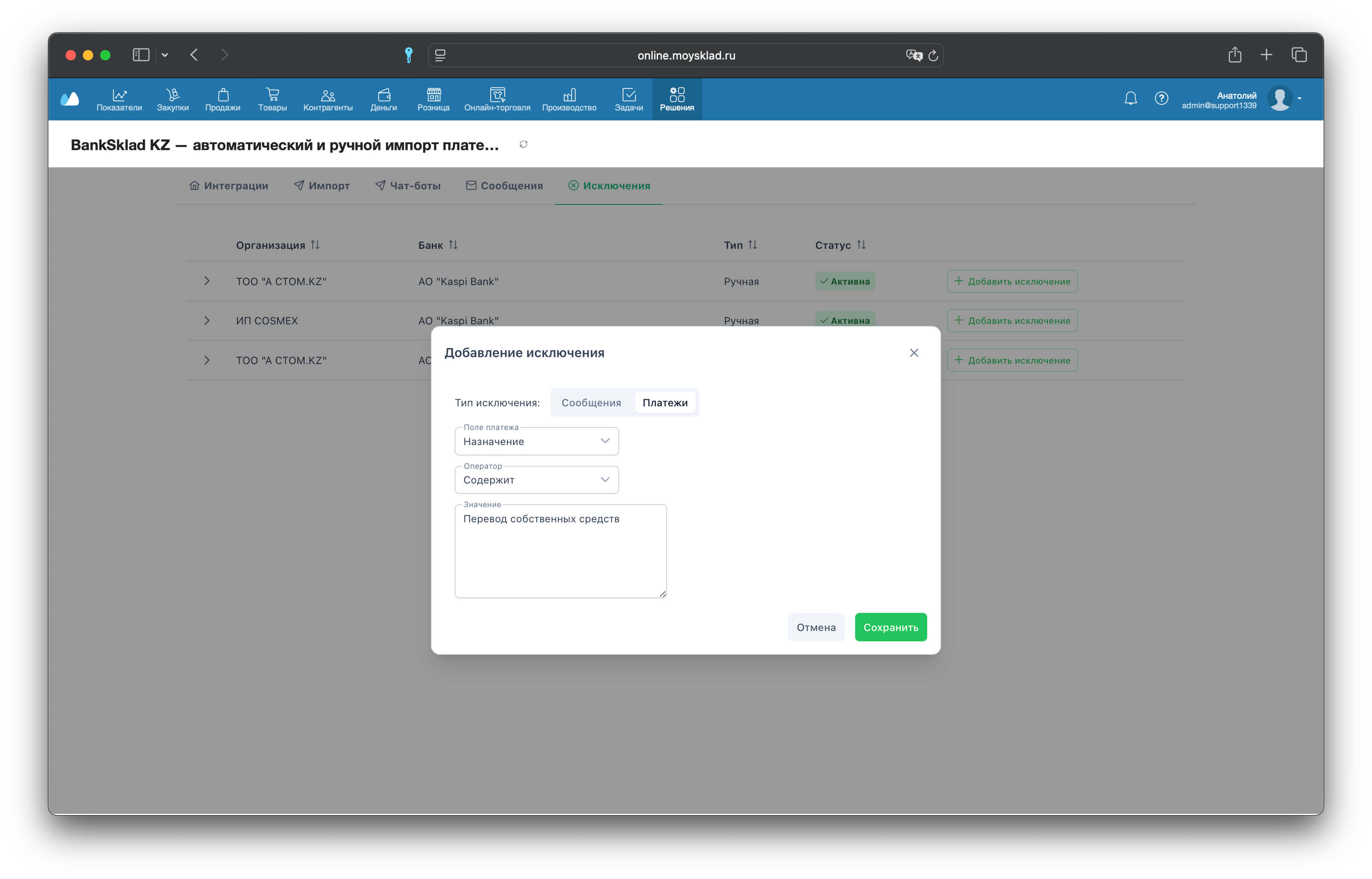
Task: Expand the ИП COSMEX row
Action: pyautogui.click(x=207, y=320)
